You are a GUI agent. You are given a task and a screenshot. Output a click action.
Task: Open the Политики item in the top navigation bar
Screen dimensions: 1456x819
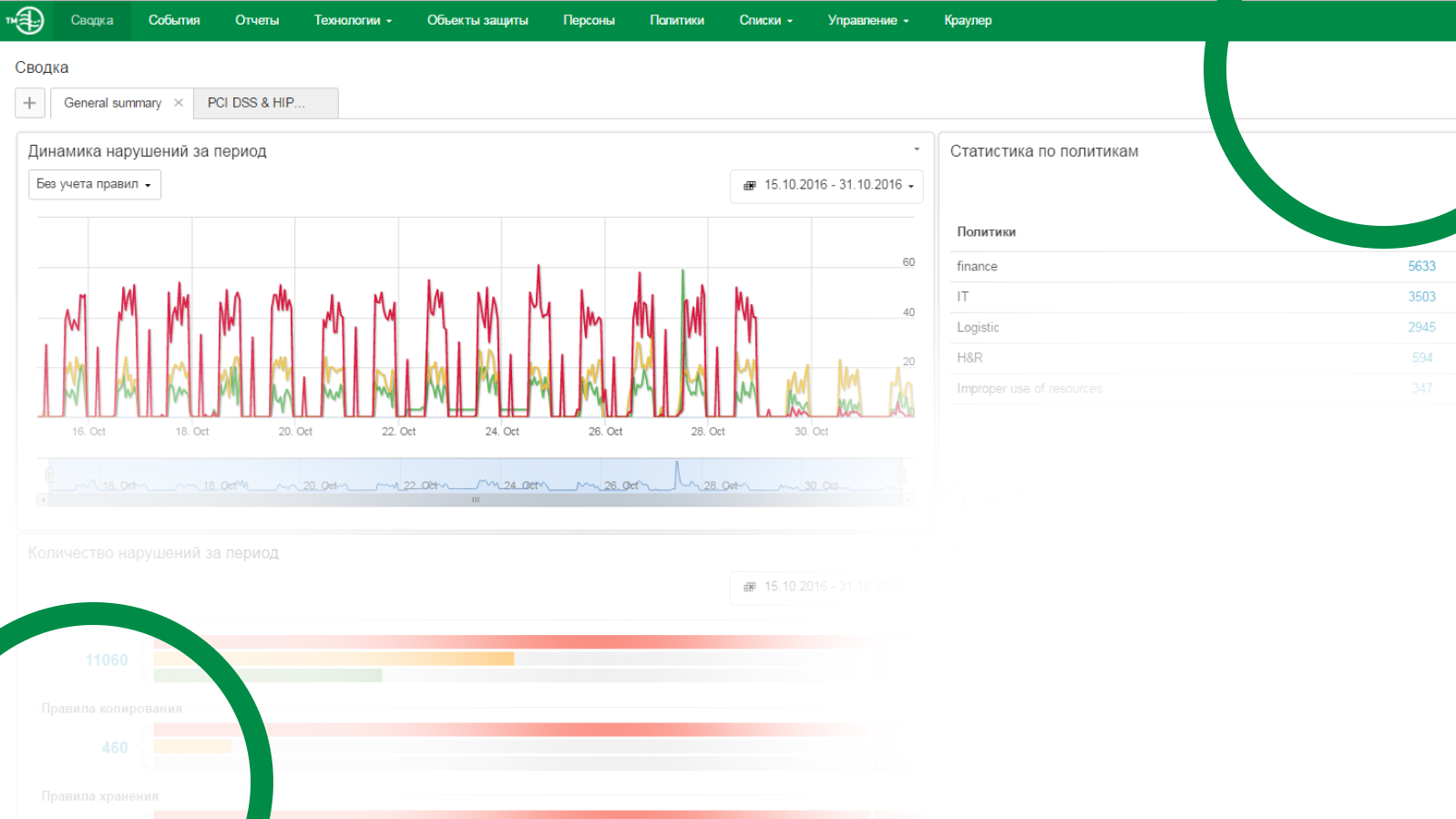tap(677, 20)
